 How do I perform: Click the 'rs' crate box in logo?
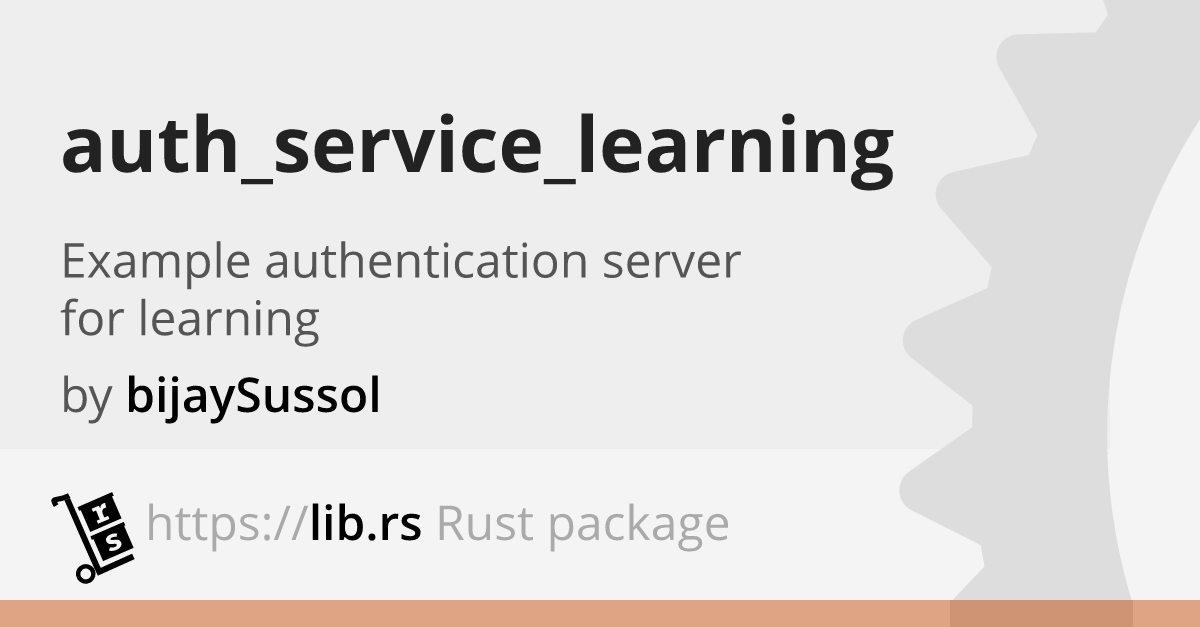click(x=108, y=528)
